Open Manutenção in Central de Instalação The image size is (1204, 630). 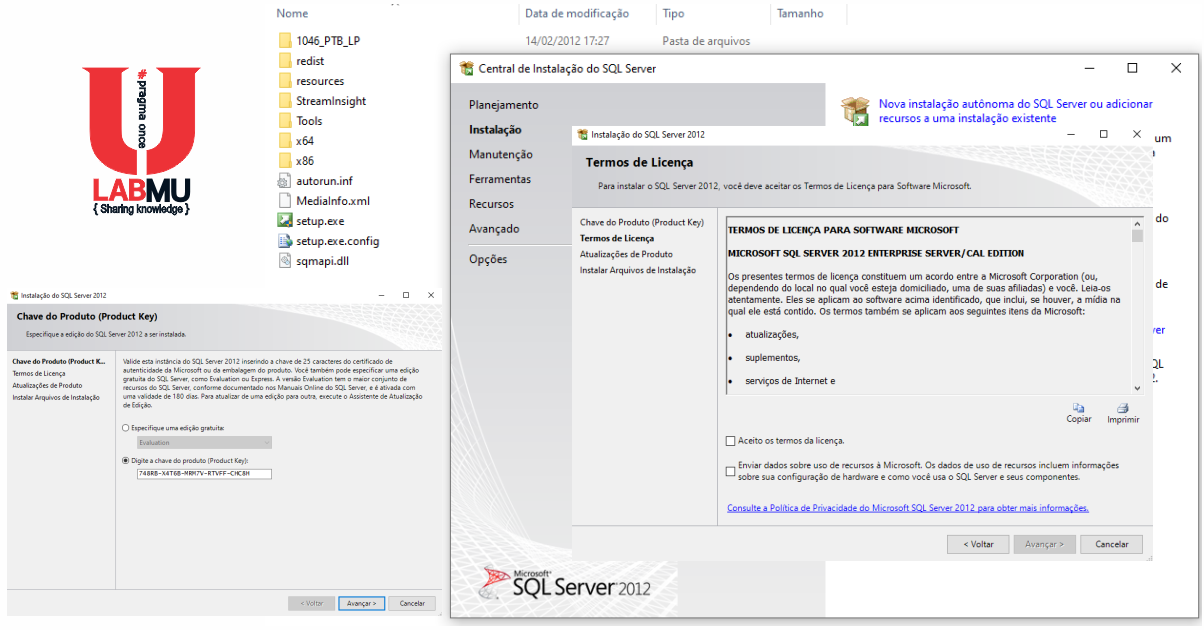[501, 155]
